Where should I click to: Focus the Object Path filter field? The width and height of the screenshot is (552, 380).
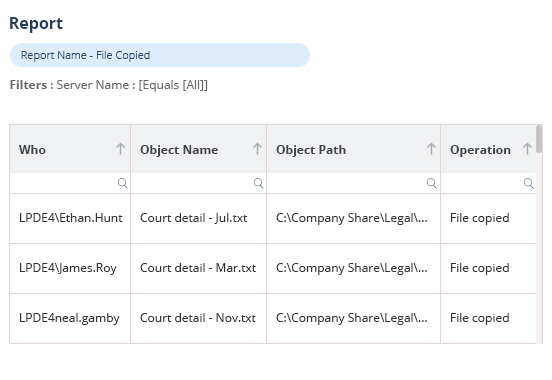[353, 183]
